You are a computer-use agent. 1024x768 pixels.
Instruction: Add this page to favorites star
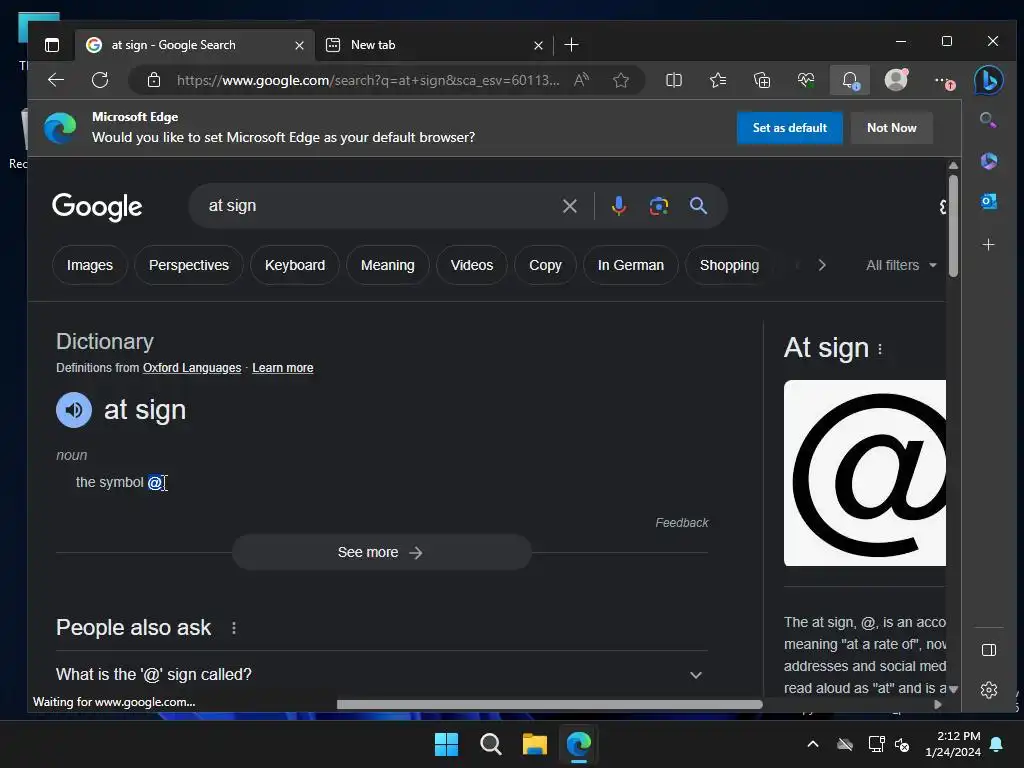click(x=621, y=80)
